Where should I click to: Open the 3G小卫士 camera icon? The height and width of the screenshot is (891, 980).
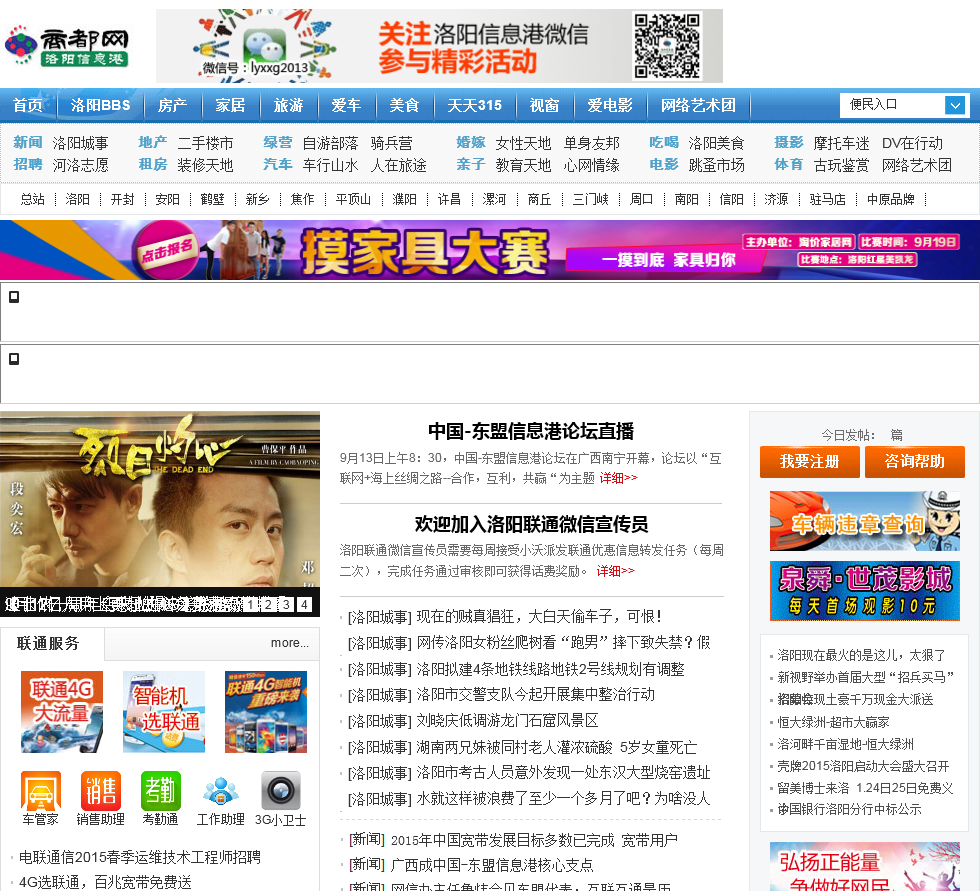[281, 790]
